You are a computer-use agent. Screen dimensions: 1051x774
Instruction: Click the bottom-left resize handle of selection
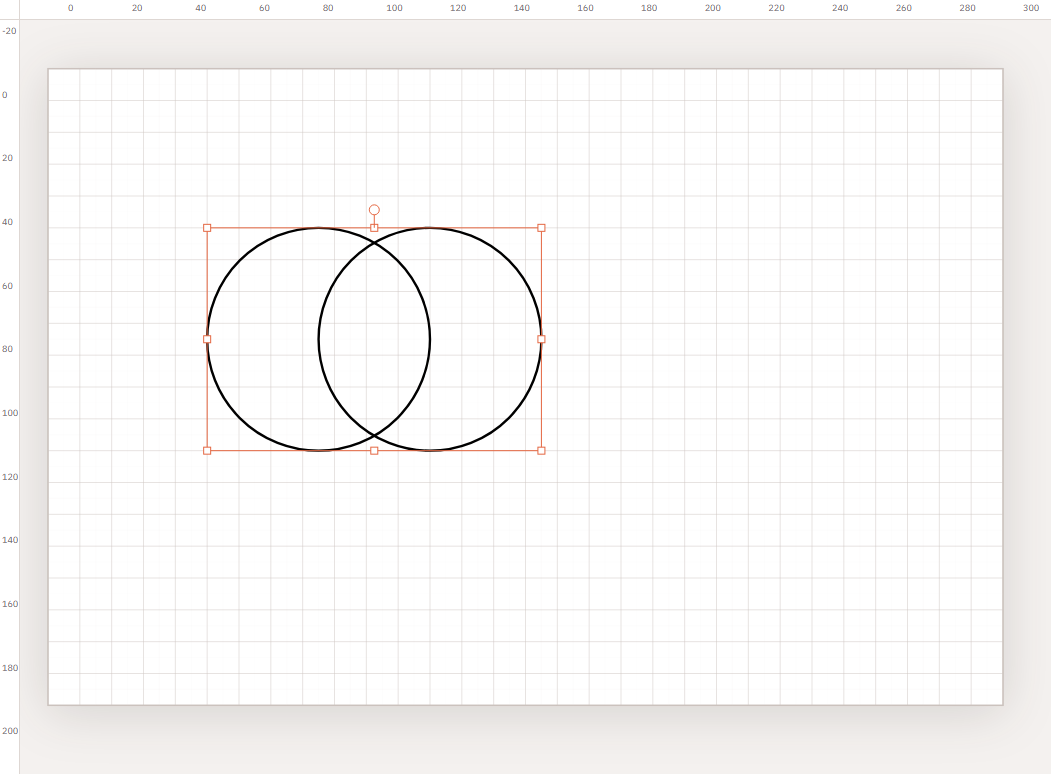pos(207,451)
